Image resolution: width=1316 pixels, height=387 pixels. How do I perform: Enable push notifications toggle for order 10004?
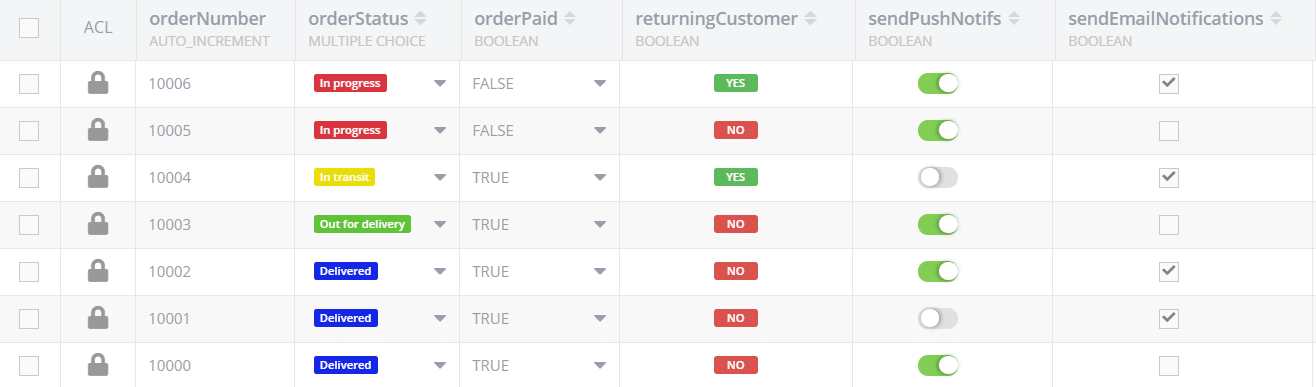pyautogui.click(x=938, y=178)
